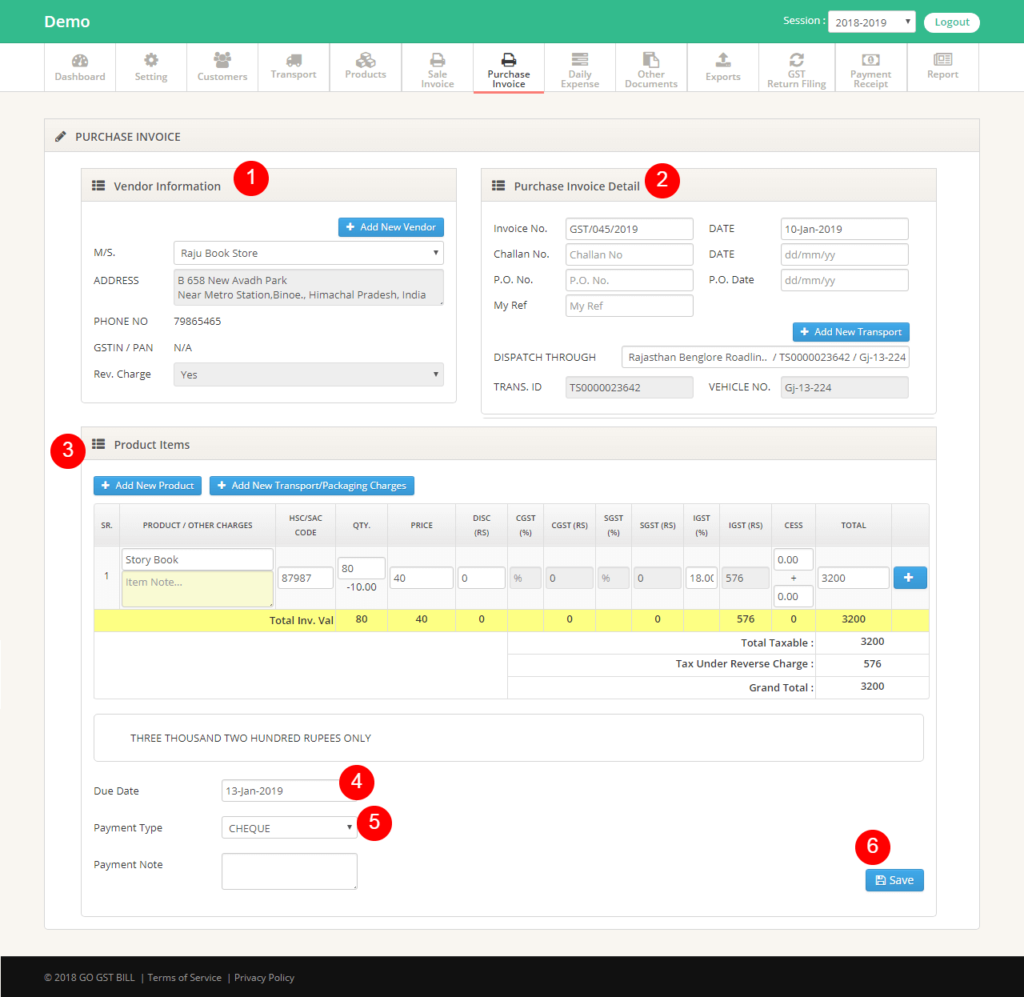
Task: Go to Sale Invoice
Action: click(437, 67)
